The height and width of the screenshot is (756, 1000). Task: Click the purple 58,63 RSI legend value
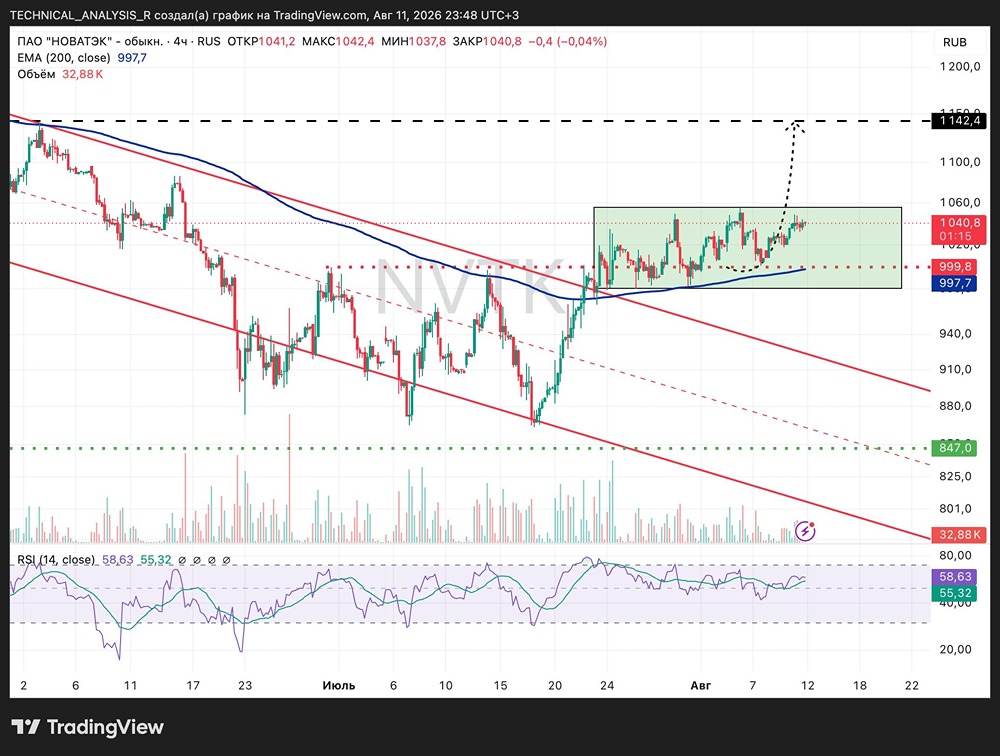pyautogui.click(x=117, y=560)
